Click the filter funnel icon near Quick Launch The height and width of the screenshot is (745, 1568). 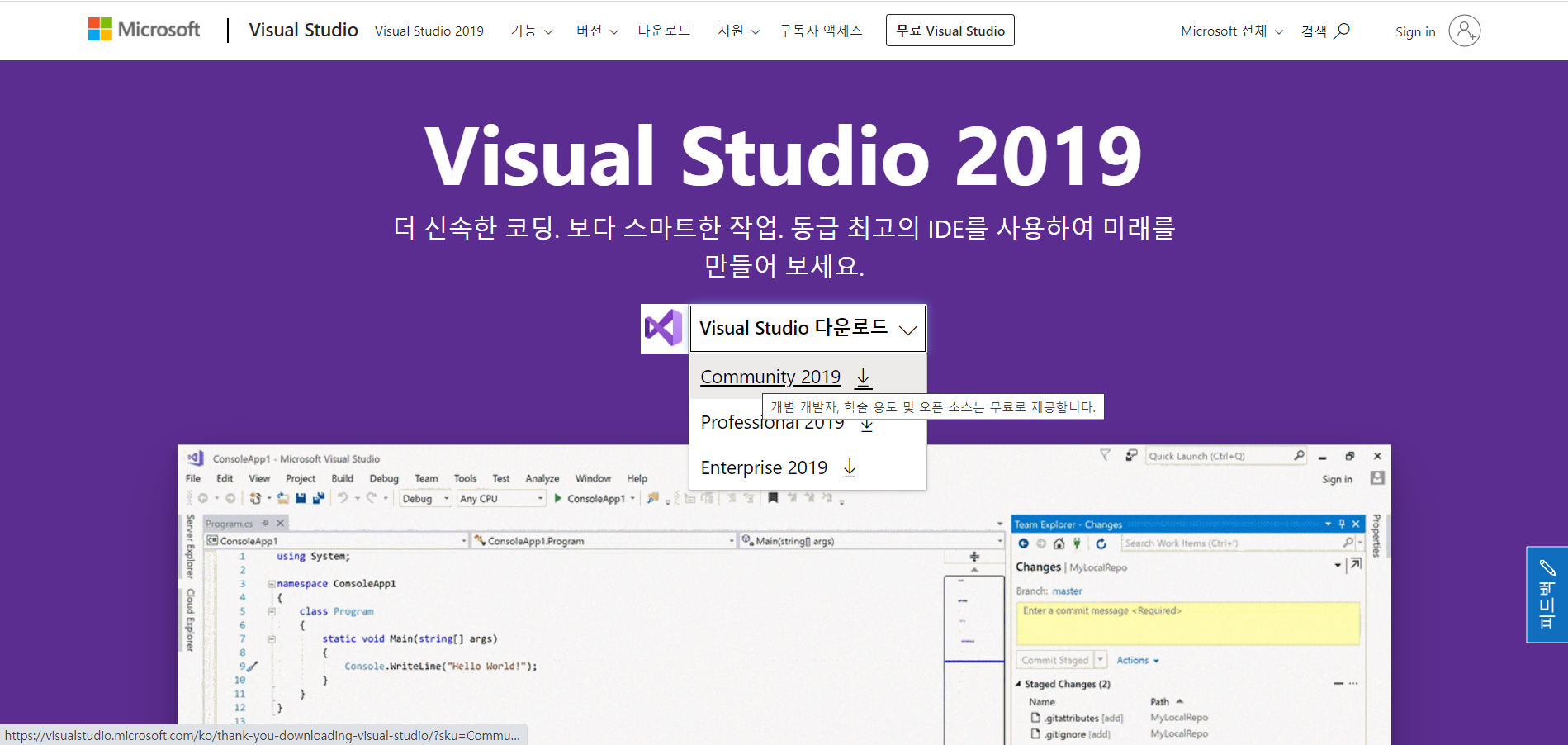1105,455
